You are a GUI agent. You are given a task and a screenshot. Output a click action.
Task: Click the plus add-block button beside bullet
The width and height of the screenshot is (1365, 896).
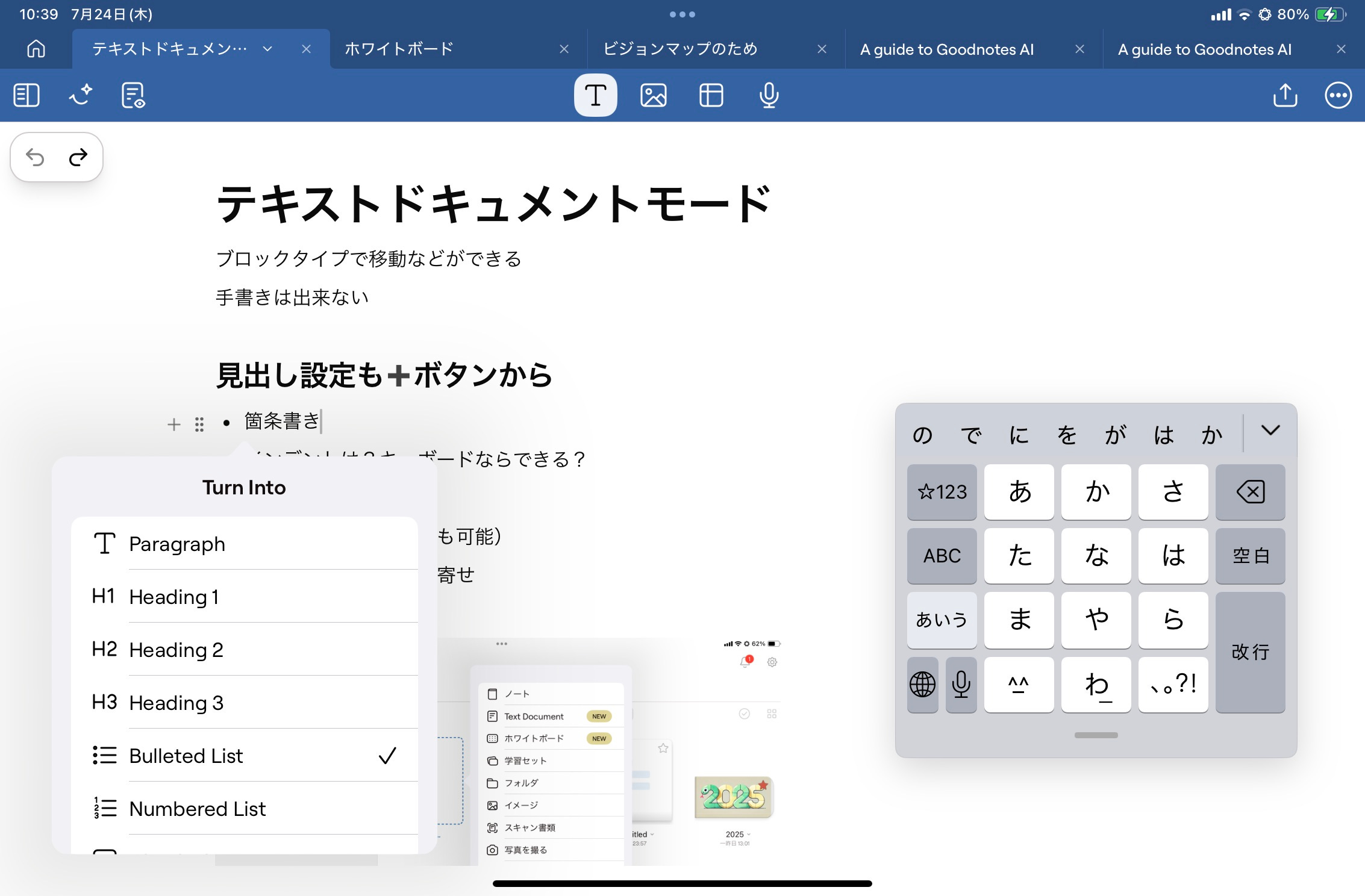coord(173,425)
